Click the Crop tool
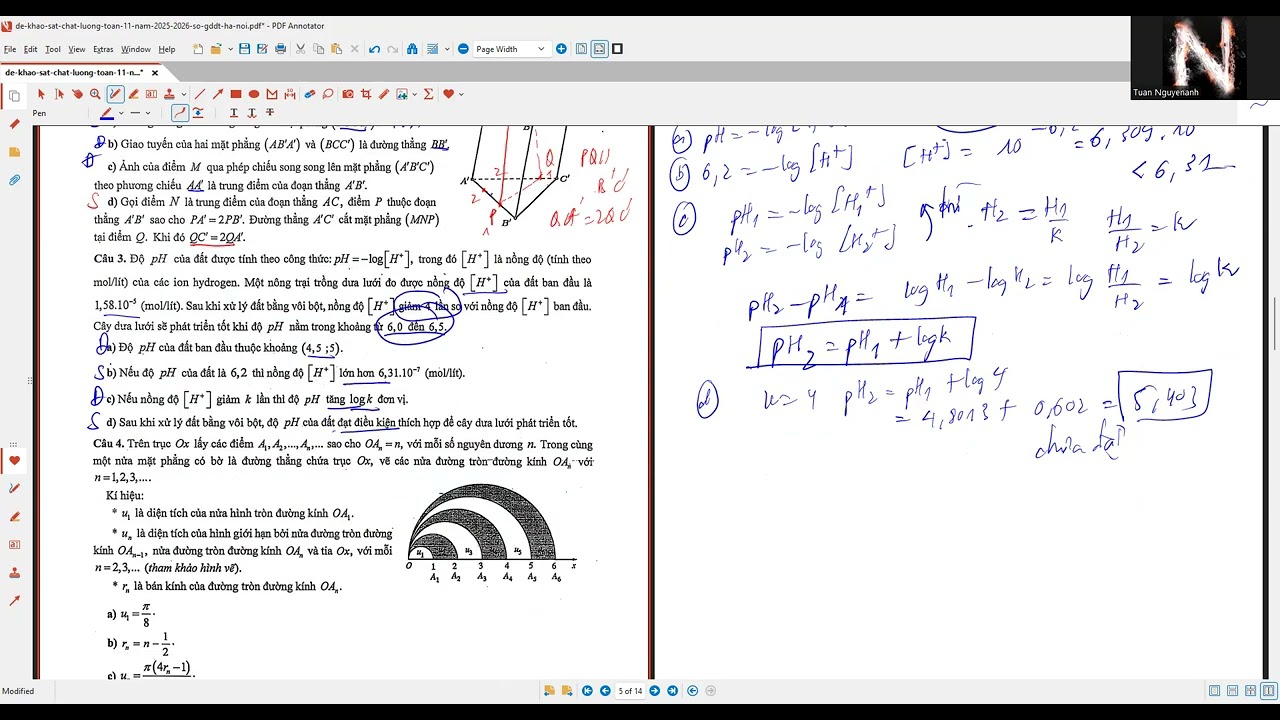 pos(366,94)
